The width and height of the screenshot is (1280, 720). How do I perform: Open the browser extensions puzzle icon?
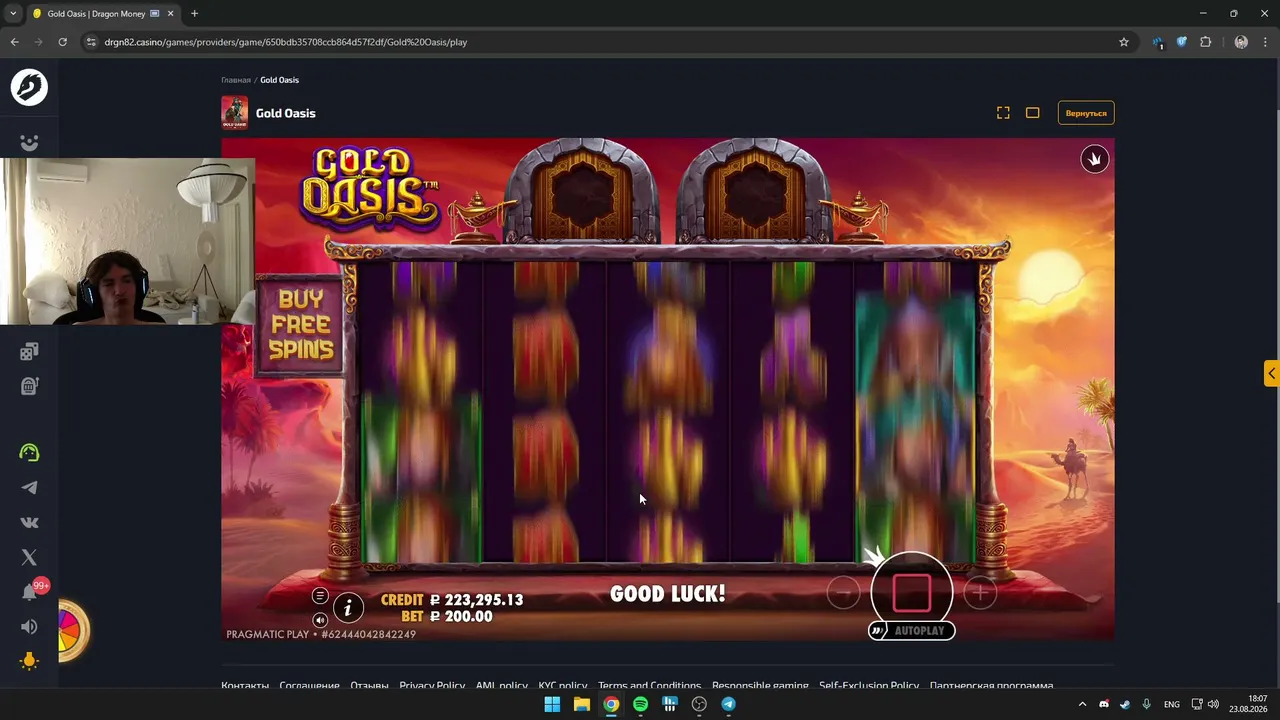1205,42
